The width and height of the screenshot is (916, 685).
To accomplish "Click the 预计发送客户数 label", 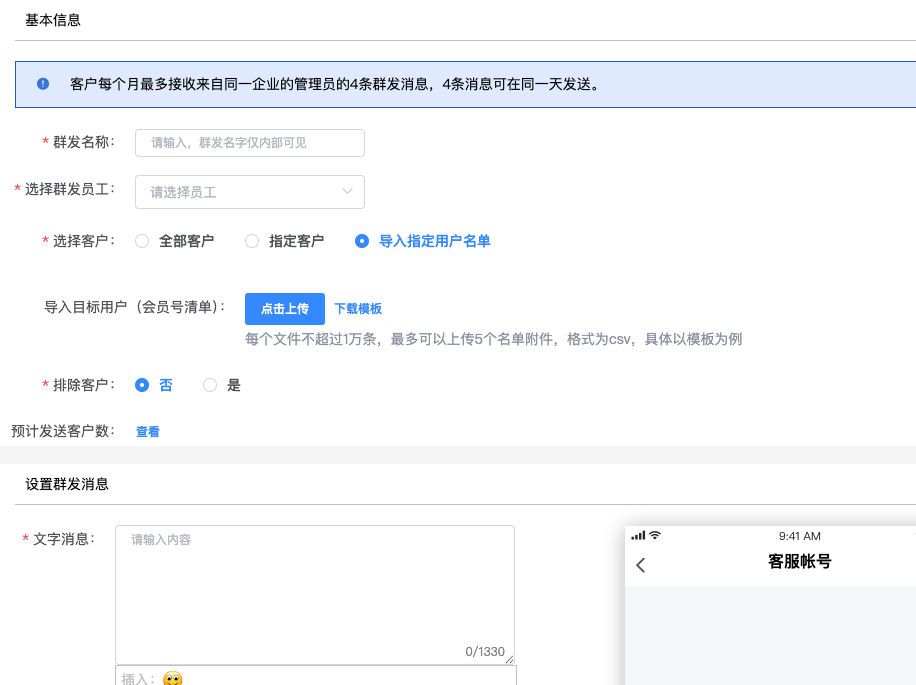I will click(x=63, y=431).
